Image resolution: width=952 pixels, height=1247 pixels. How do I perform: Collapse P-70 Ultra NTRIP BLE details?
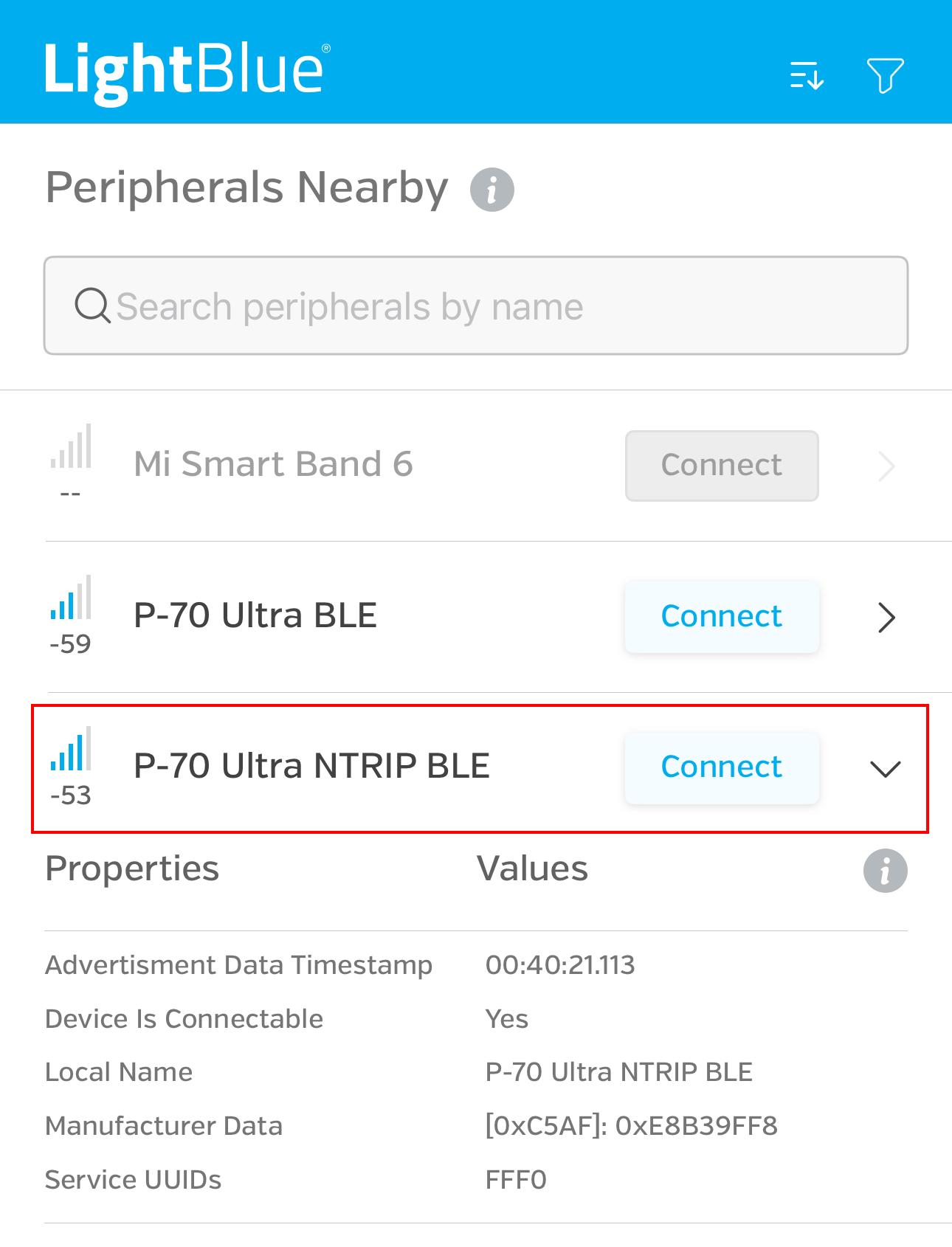(886, 769)
